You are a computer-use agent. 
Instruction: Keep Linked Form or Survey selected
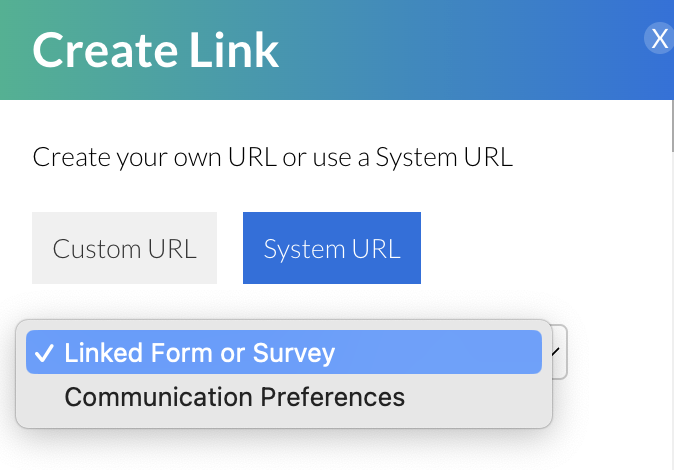tap(200, 353)
